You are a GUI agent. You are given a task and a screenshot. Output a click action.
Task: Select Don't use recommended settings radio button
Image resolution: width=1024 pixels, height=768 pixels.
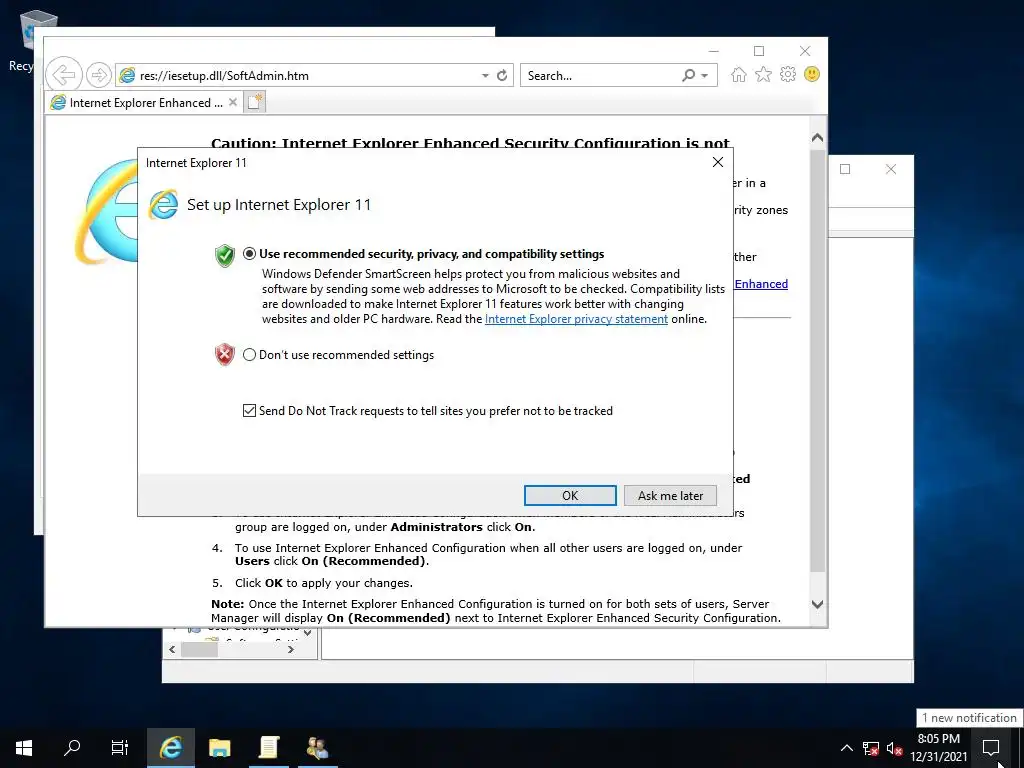pyautogui.click(x=249, y=355)
